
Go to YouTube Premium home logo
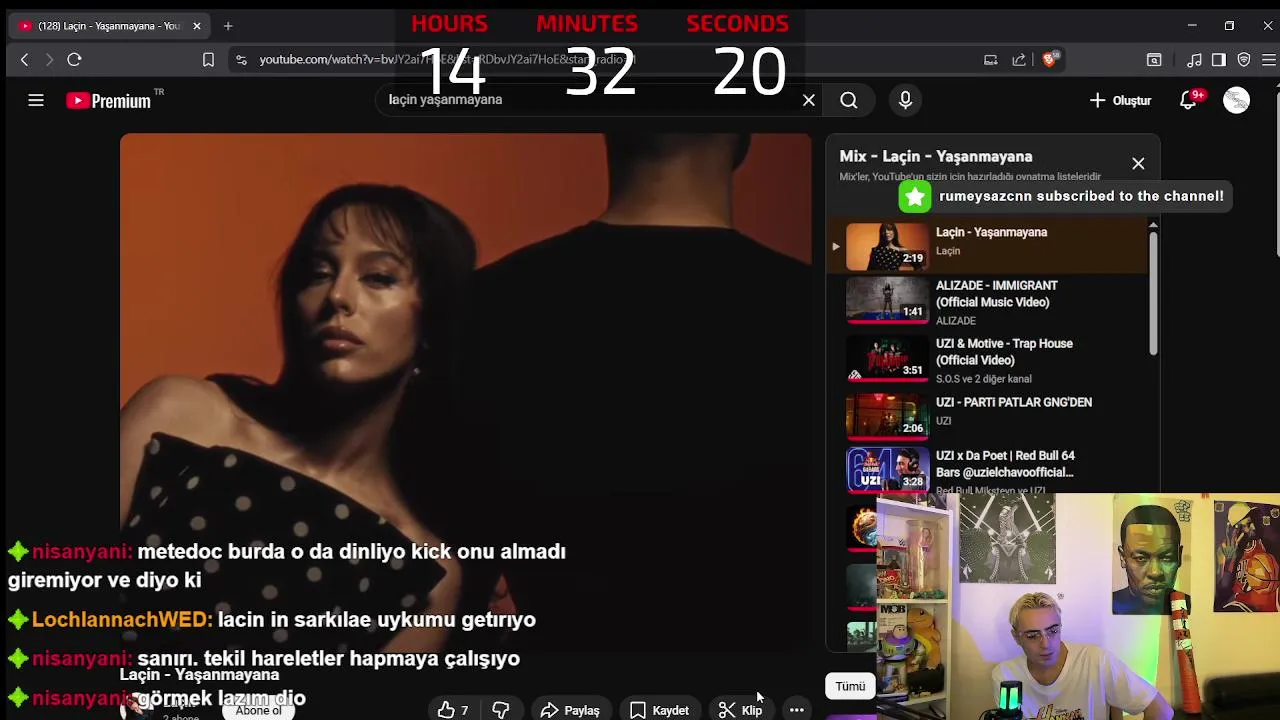109,100
